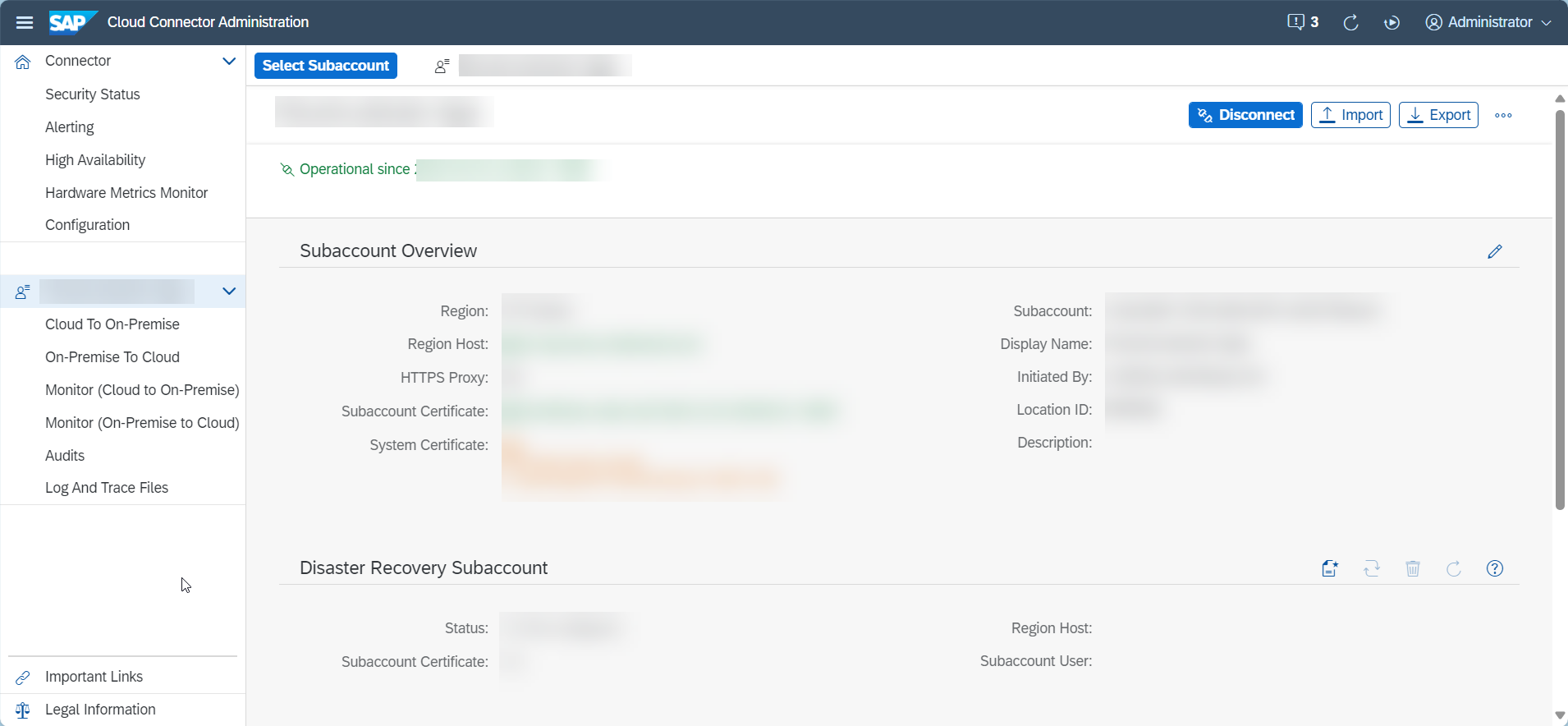Click Cloud Connector Administration title

click(x=209, y=22)
